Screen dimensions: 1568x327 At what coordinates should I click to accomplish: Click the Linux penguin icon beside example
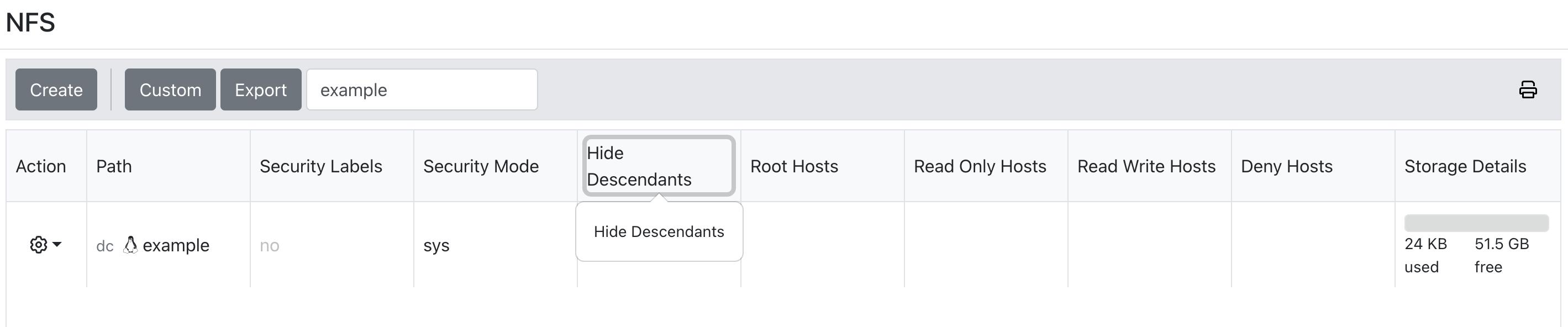(130, 245)
